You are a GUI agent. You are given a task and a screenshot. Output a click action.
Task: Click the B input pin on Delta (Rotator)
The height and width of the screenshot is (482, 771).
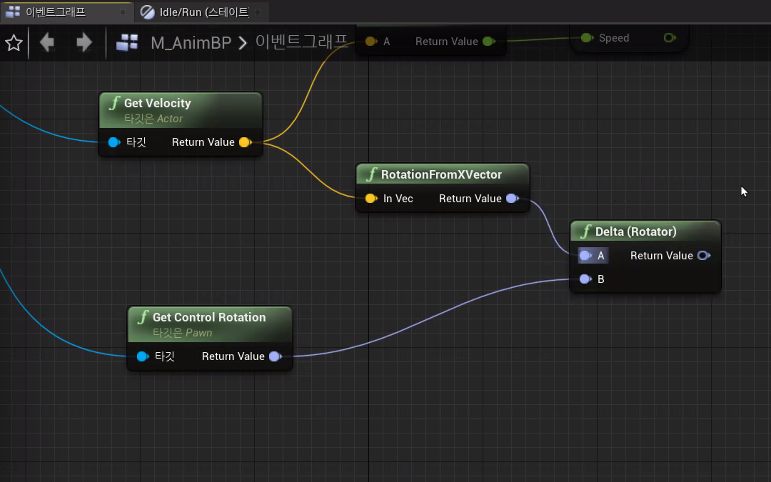(585, 279)
